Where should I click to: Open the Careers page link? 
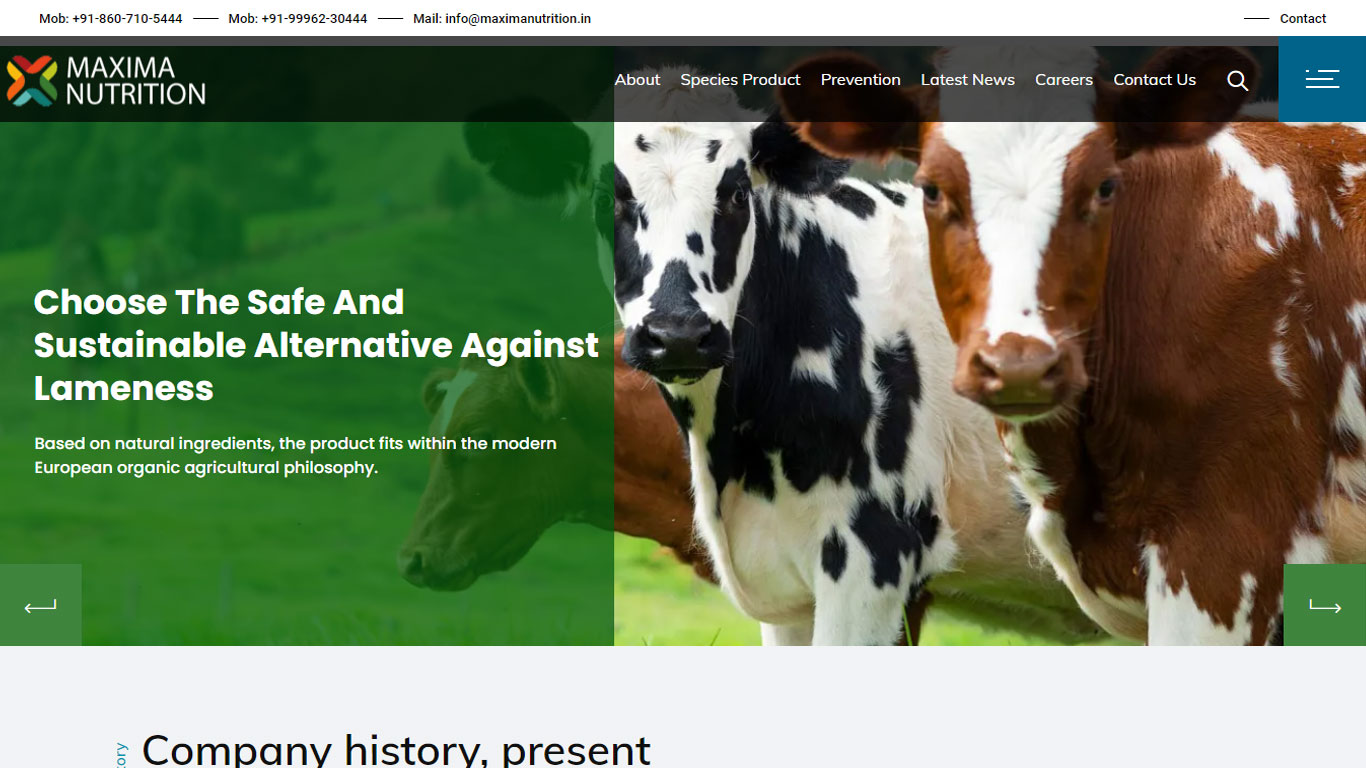point(1063,80)
